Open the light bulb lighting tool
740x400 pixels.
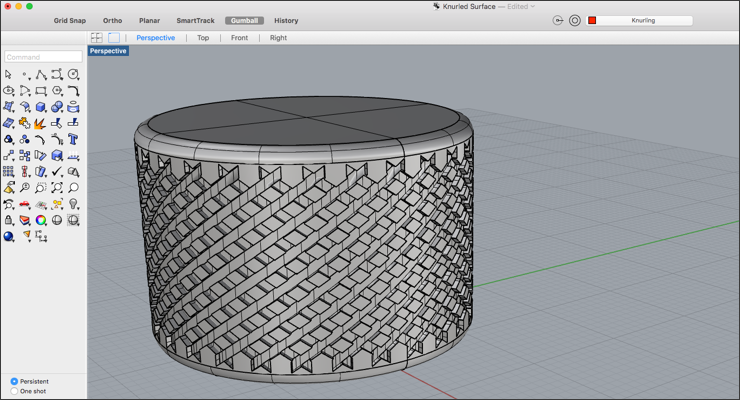[73, 204]
